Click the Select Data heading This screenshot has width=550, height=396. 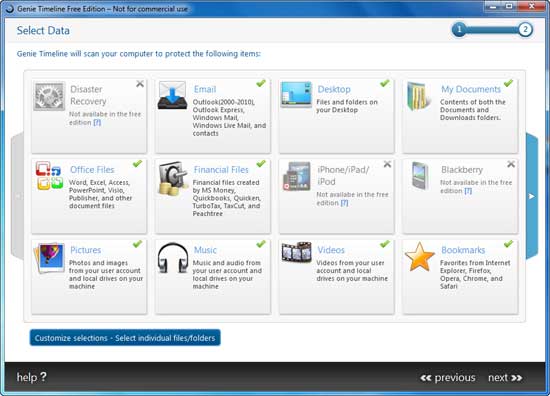click(x=43, y=31)
